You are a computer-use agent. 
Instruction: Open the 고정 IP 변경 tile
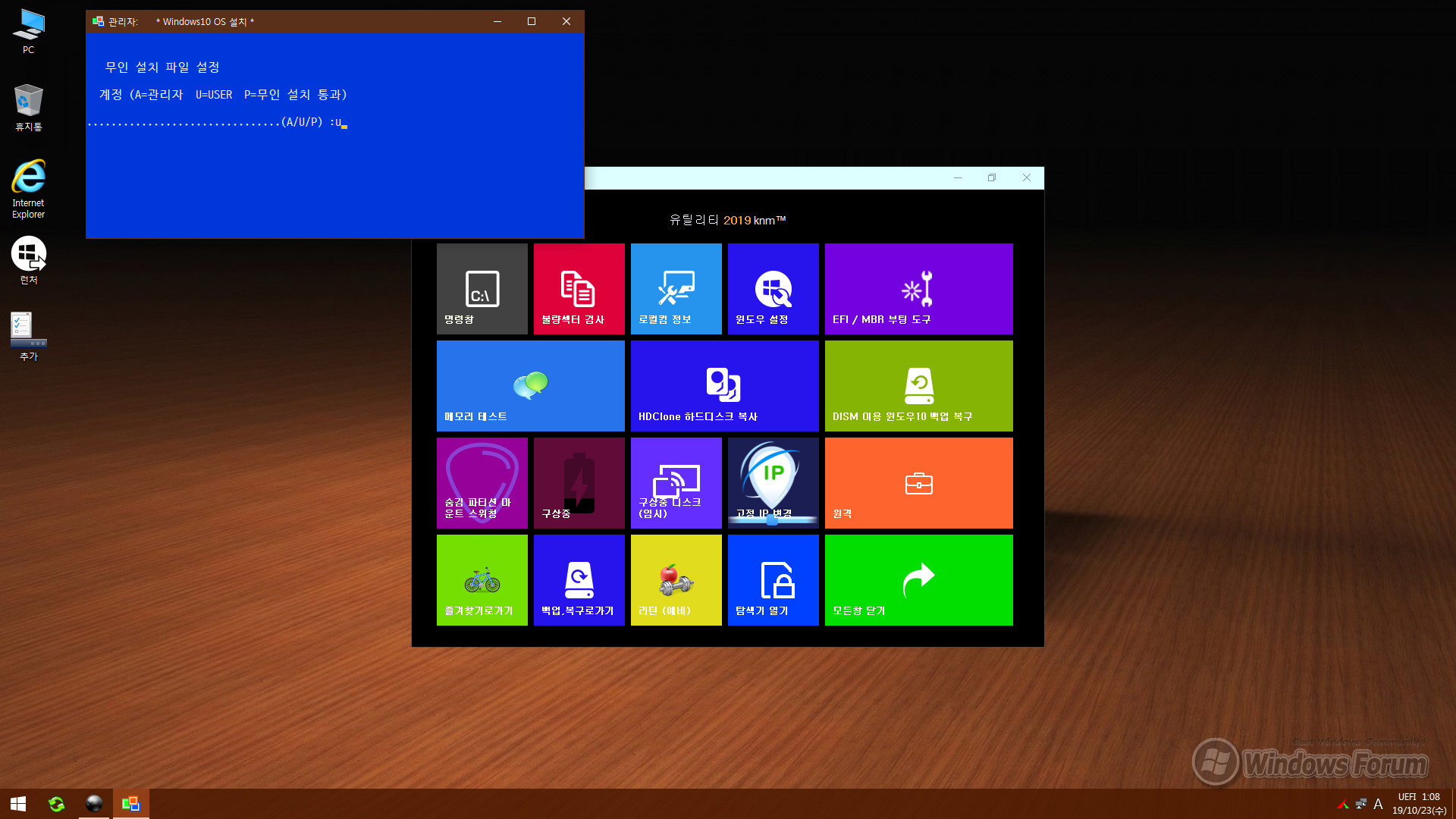coord(773,483)
